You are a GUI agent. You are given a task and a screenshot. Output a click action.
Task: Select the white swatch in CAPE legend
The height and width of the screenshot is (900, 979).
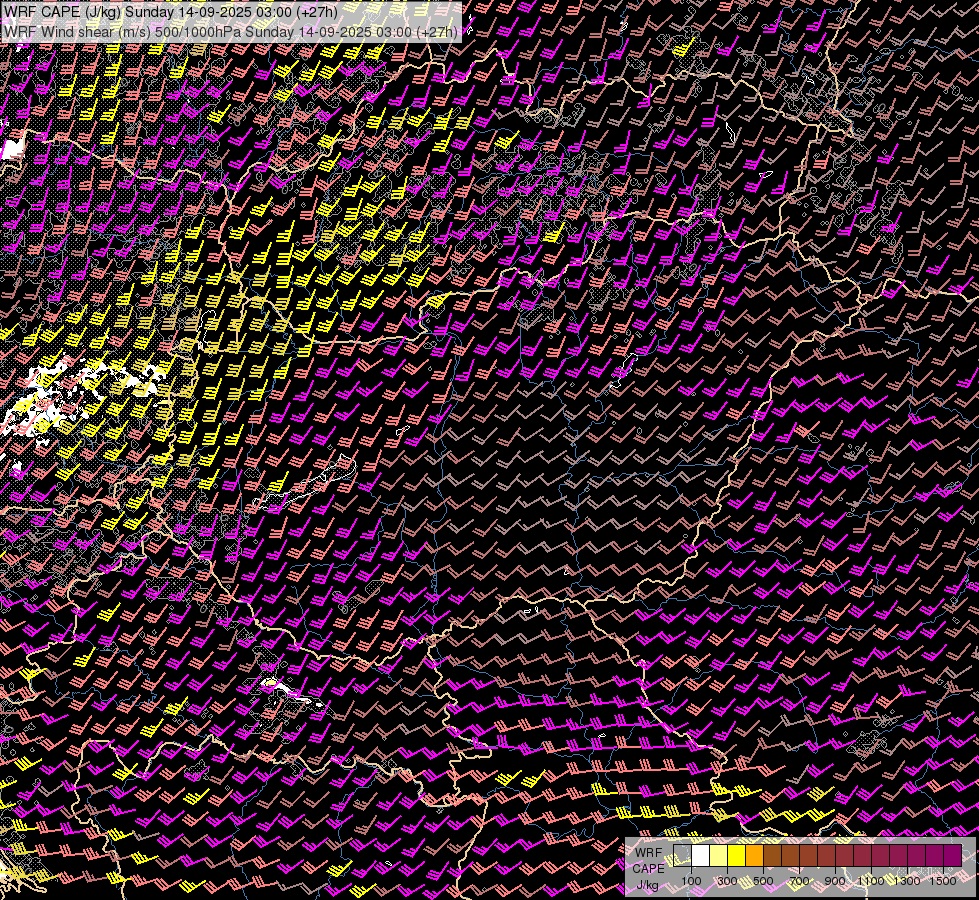(x=701, y=855)
